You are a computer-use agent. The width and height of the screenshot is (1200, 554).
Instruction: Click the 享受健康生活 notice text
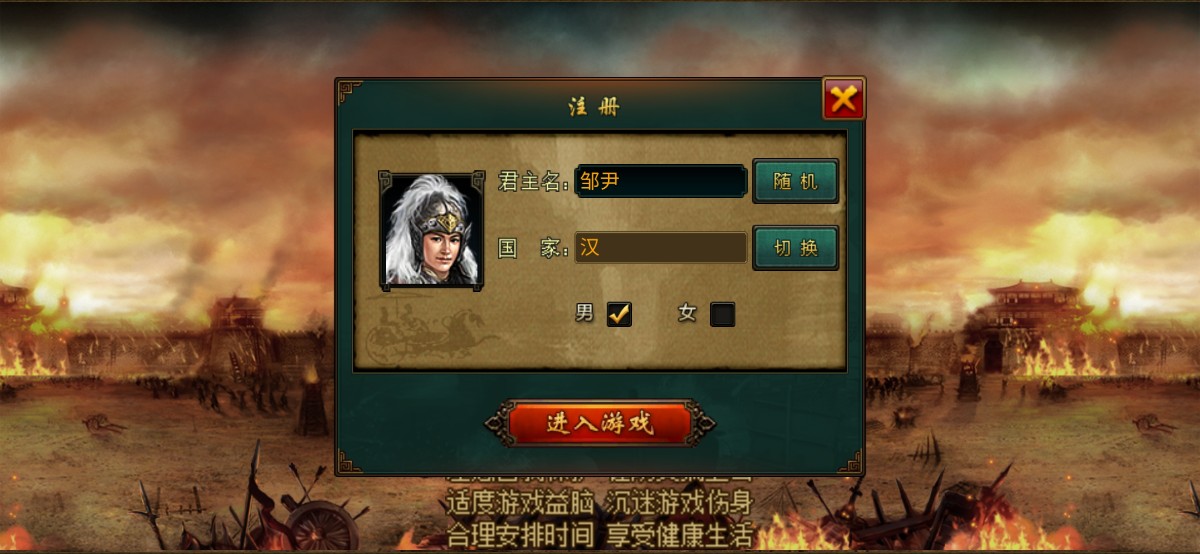pos(677,533)
